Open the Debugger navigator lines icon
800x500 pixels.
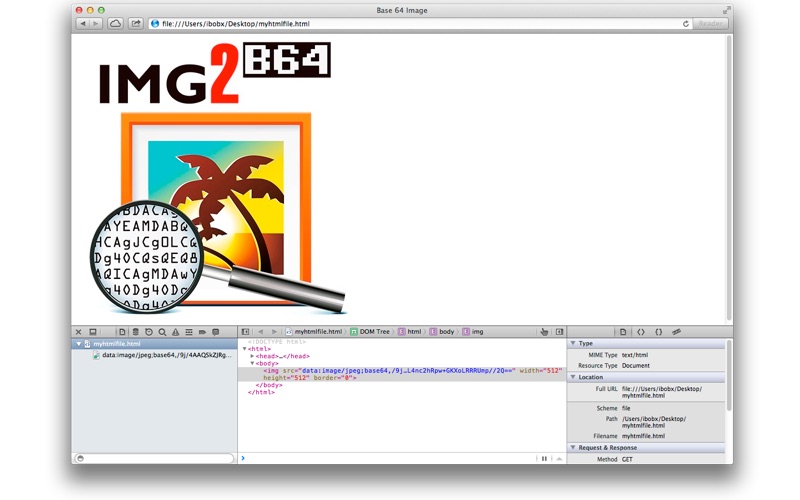click(x=189, y=332)
